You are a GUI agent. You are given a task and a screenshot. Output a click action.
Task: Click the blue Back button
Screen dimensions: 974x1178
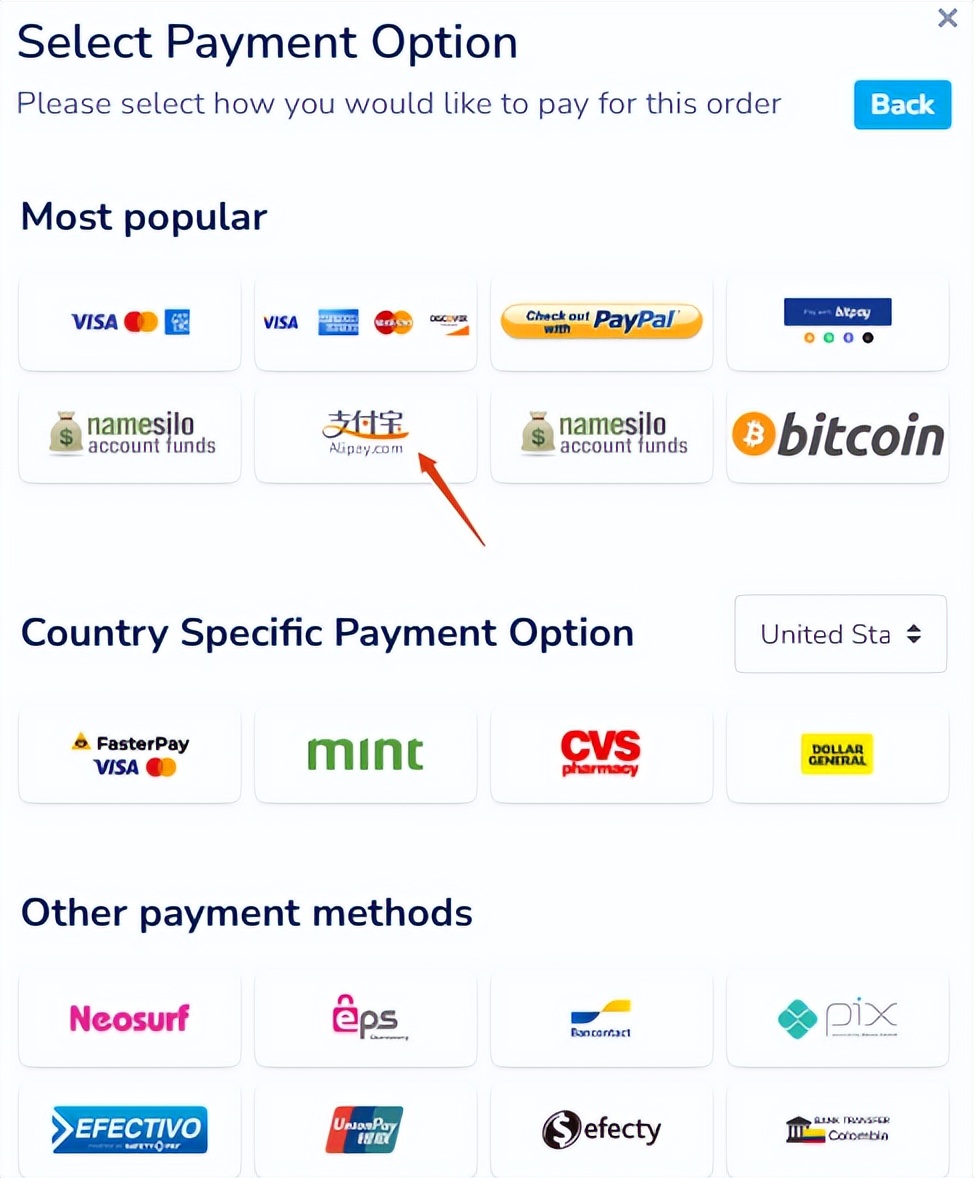point(902,105)
